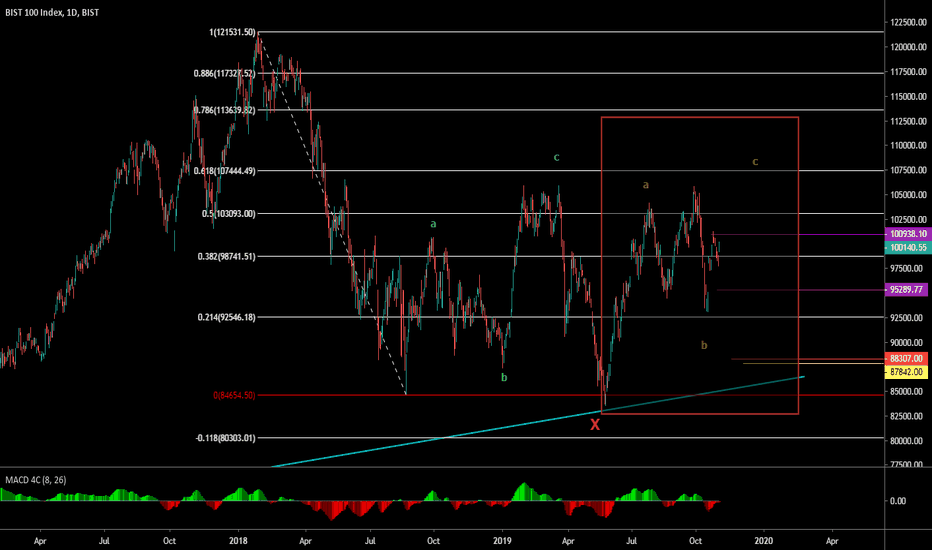Click the 0.00 value on MACD axis
This screenshot has height=550, width=932.
pyautogui.click(x=898, y=501)
